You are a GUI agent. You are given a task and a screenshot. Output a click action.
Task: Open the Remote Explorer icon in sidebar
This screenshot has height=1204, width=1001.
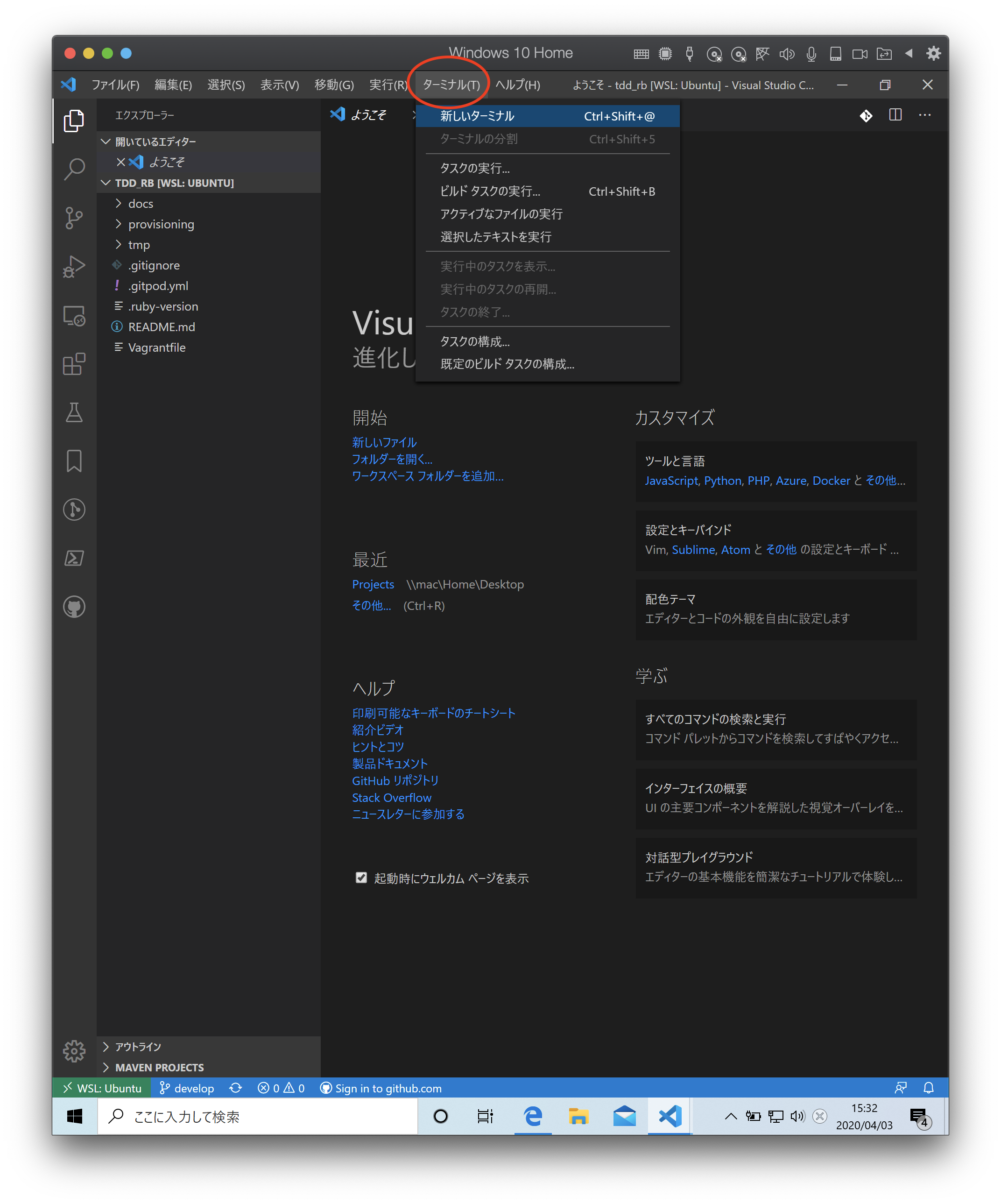74,315
